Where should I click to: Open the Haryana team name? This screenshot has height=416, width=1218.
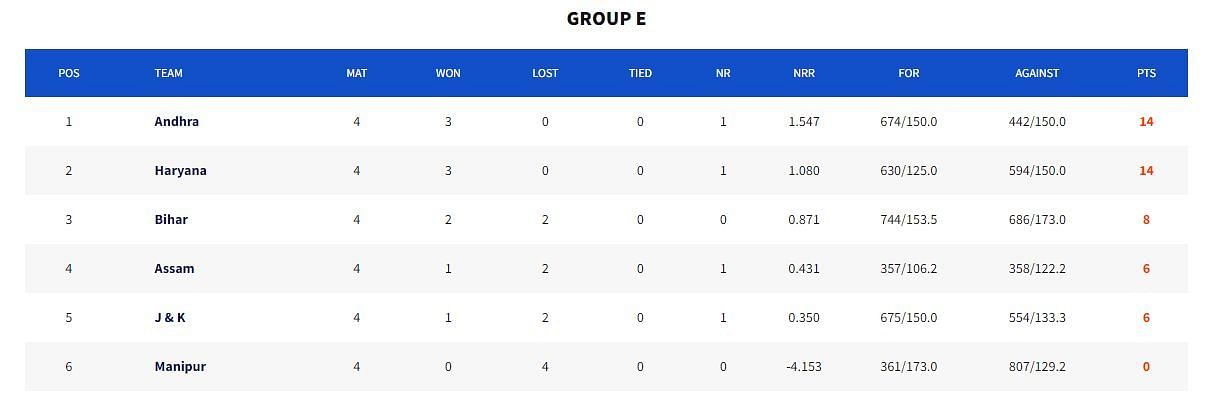tap(180, 171)
